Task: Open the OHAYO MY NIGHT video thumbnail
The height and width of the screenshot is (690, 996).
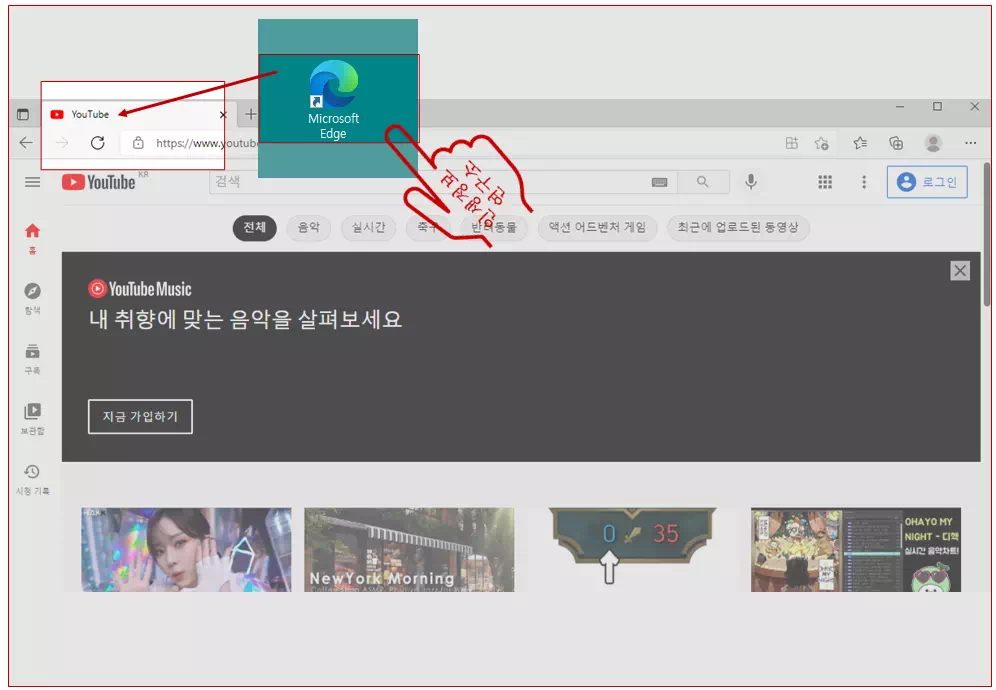Action: pyautogui.click(x=856, y=550)
